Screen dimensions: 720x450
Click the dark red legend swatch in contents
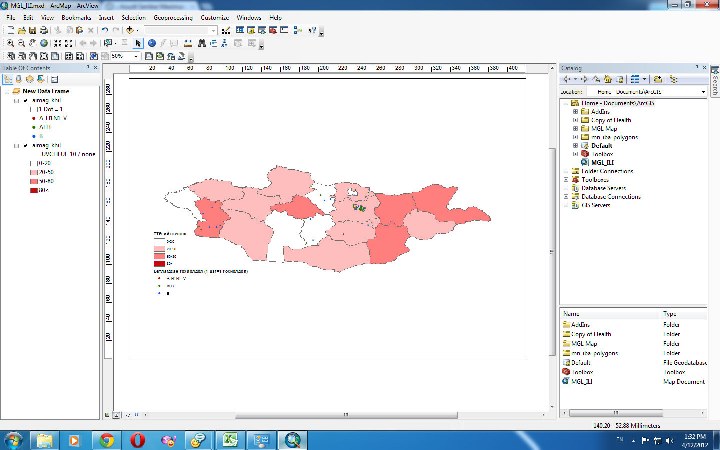[x=34, y=190]
